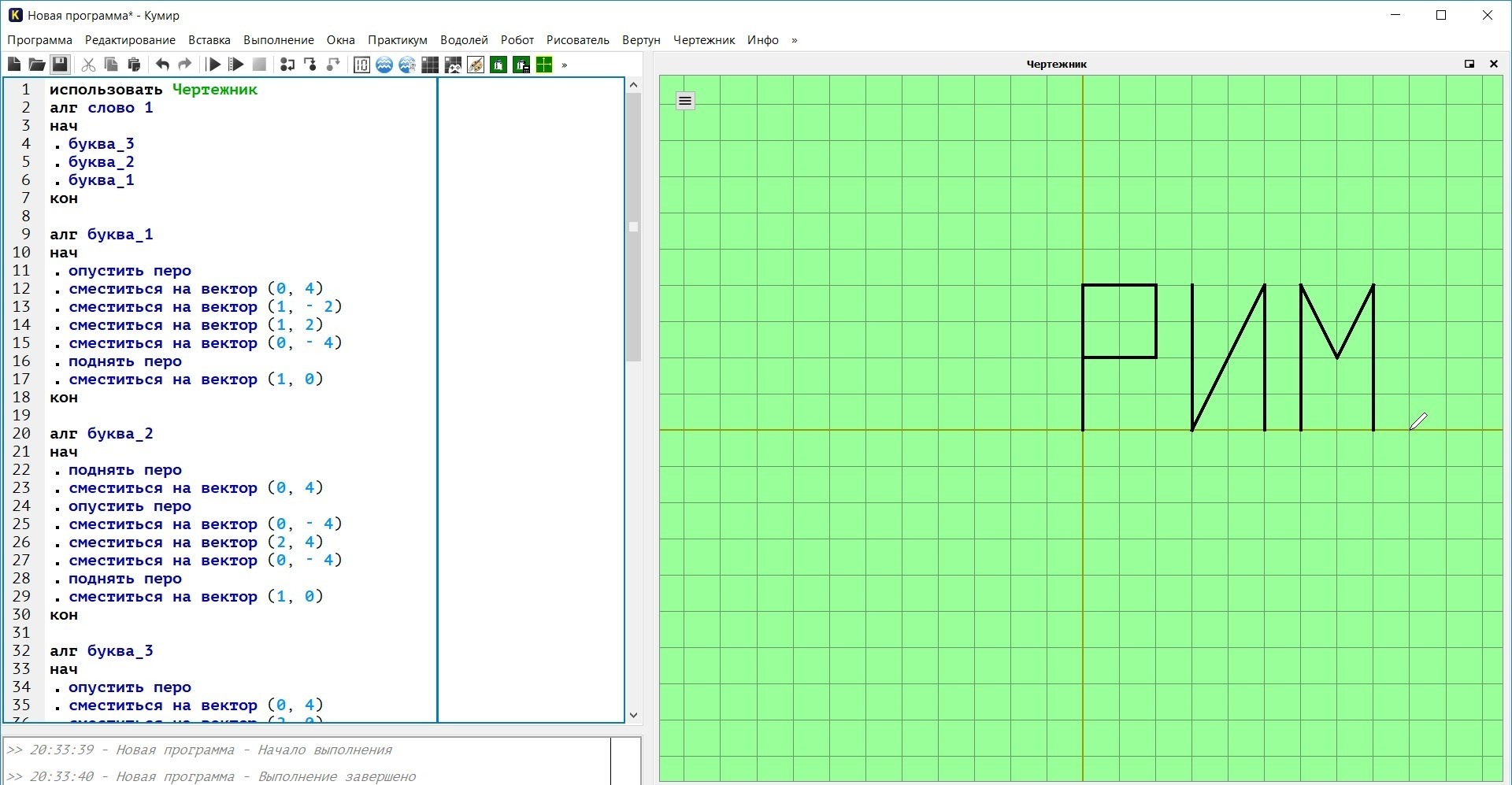Open the Чертежник menu
The image size is (1512, 785).
tap(704, 40)
